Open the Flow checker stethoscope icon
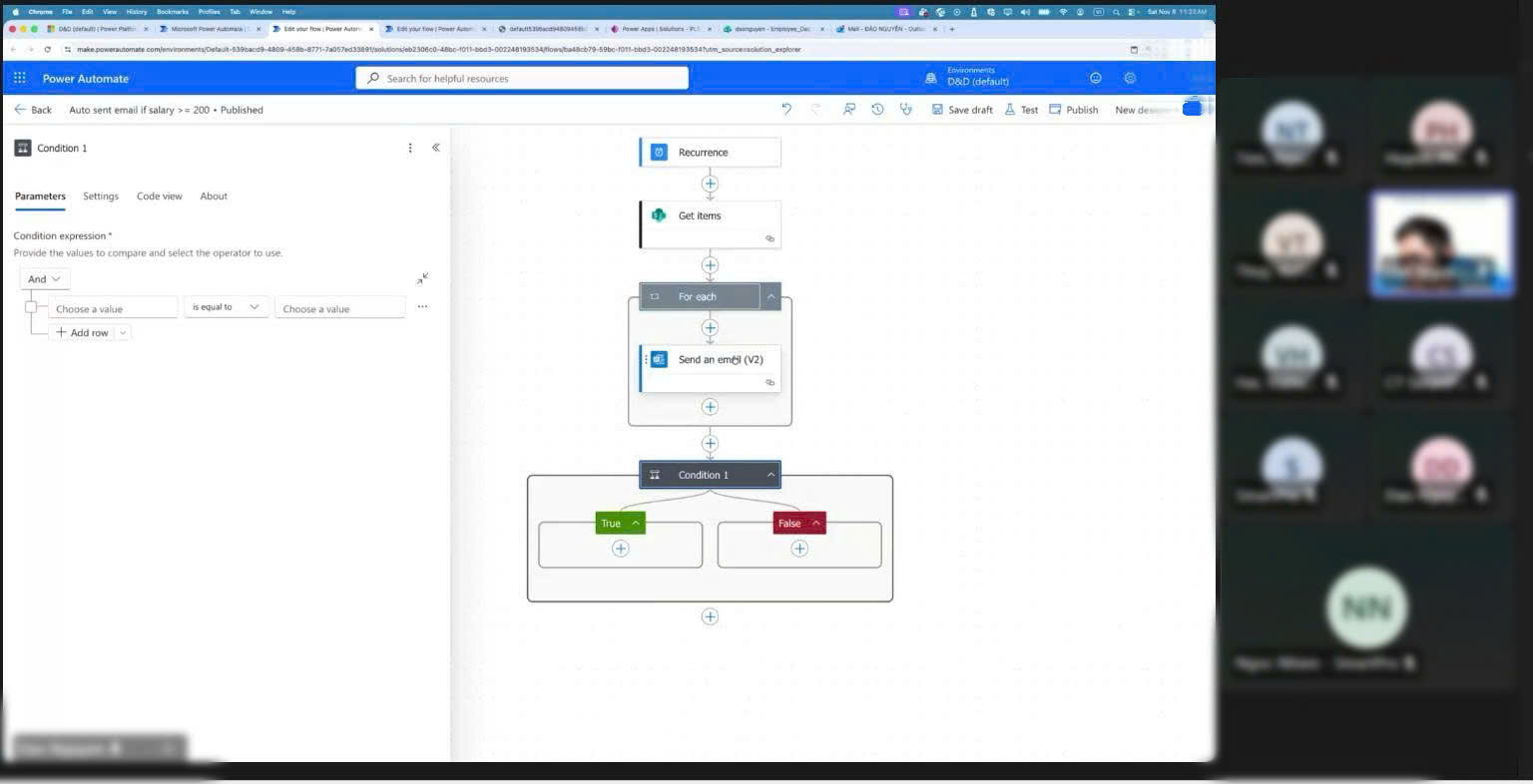This screenshot has height=784, width=1533. click(x=906, y=110)
